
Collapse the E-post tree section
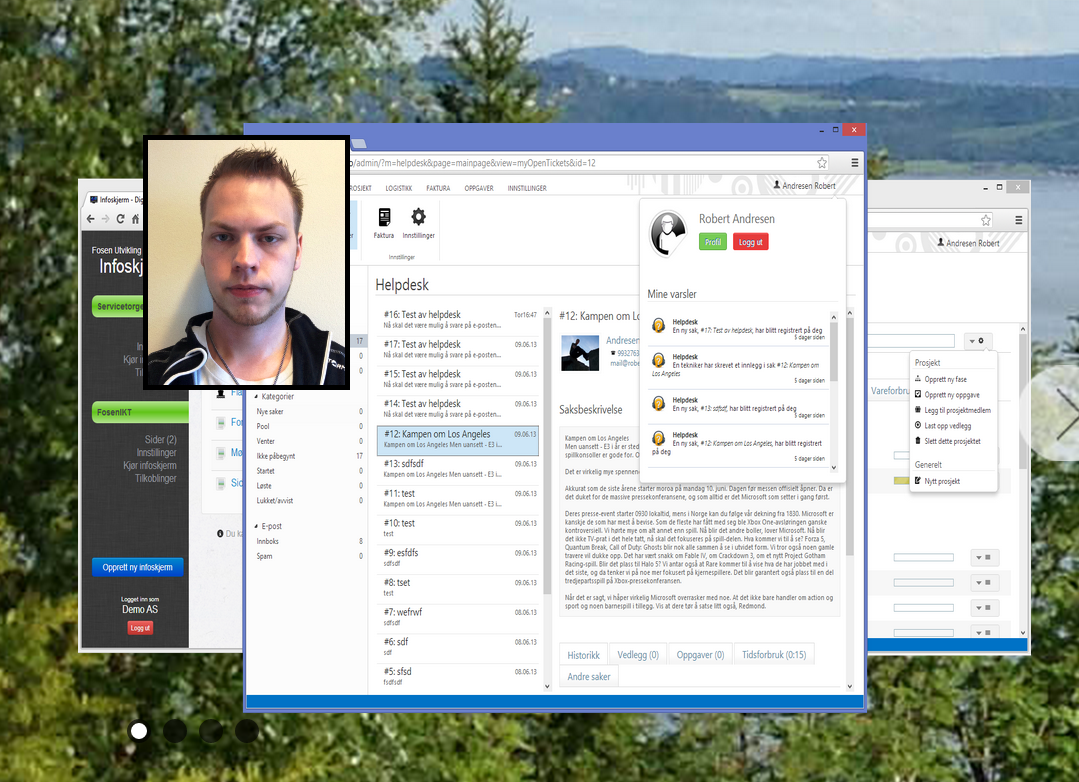pos(257,527)
